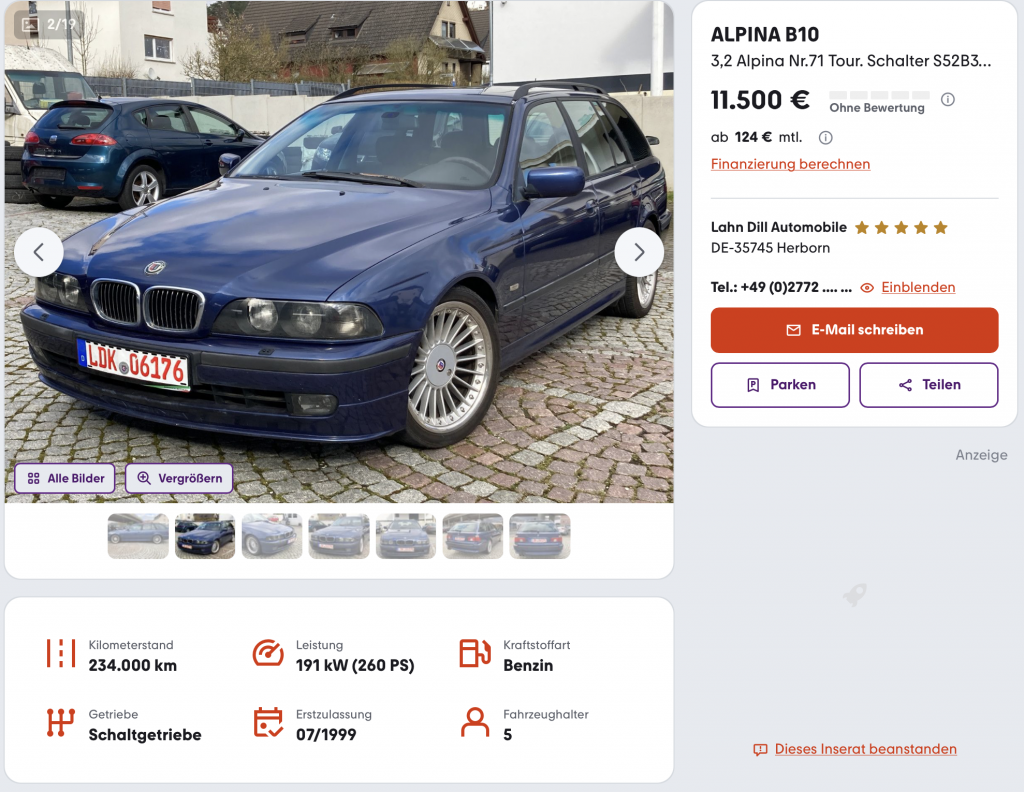Click the Kraftstoffart fuel pump icon
Viewport: 1024px width, 792px height.
coord(475,654)
